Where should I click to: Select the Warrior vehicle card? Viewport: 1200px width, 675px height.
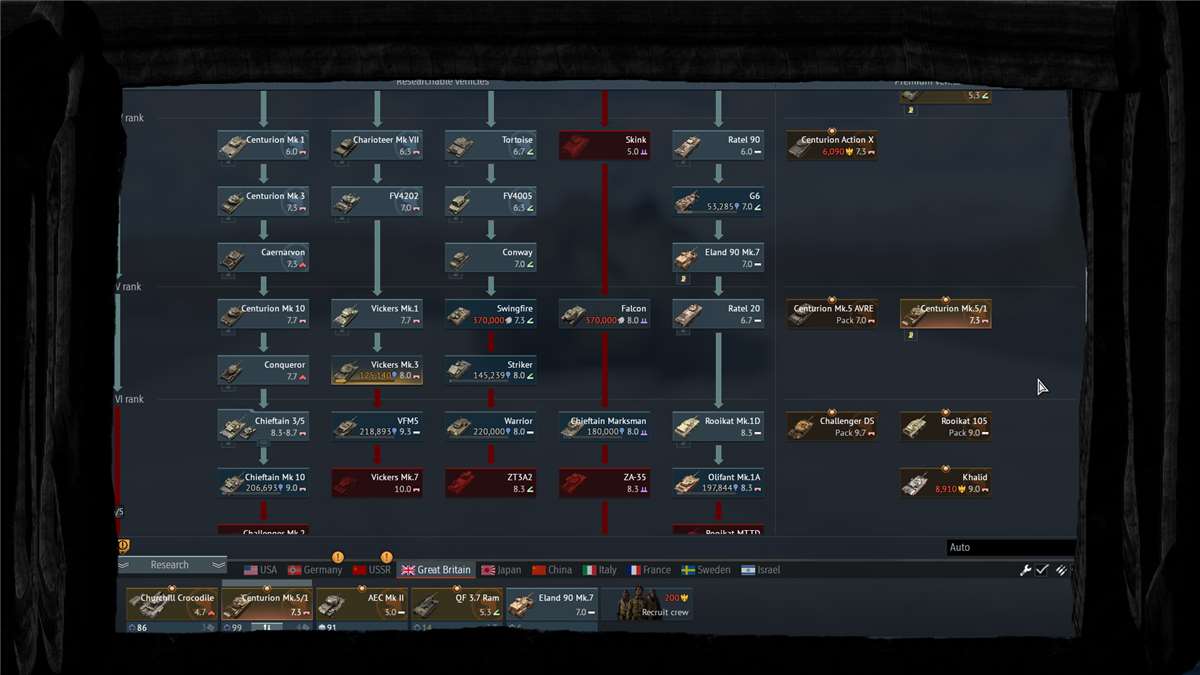click(491, 426)
